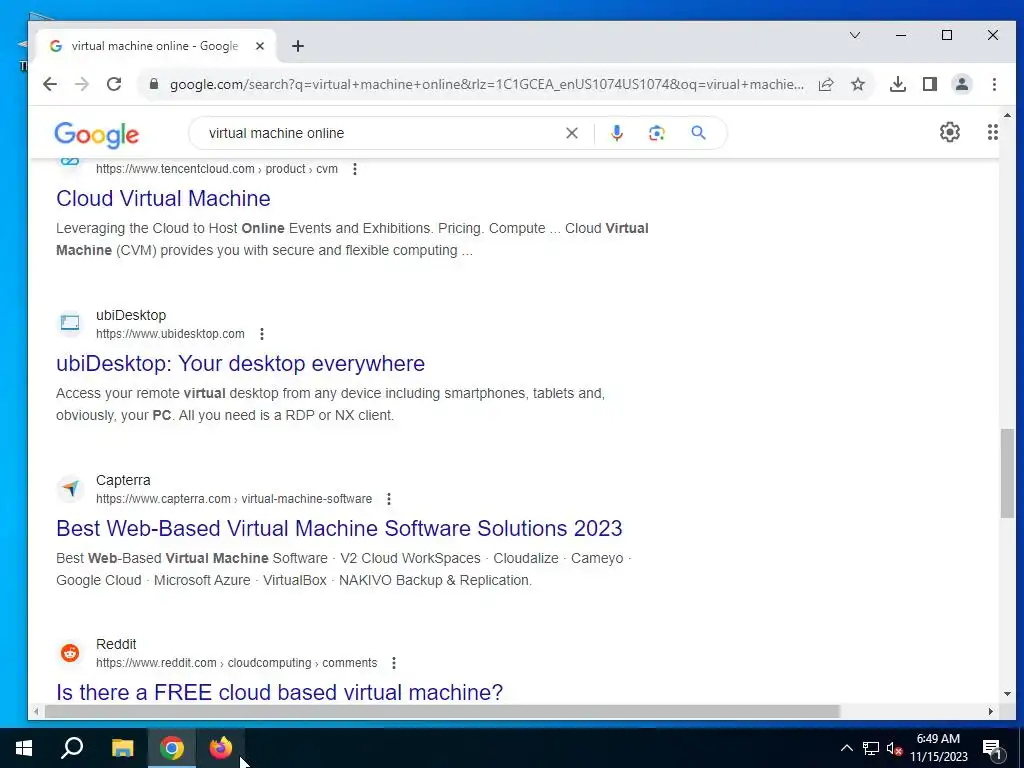This screenshot has width=1024, height=768.
Task: Open Google quick settings gear
Action: point(950,133)
